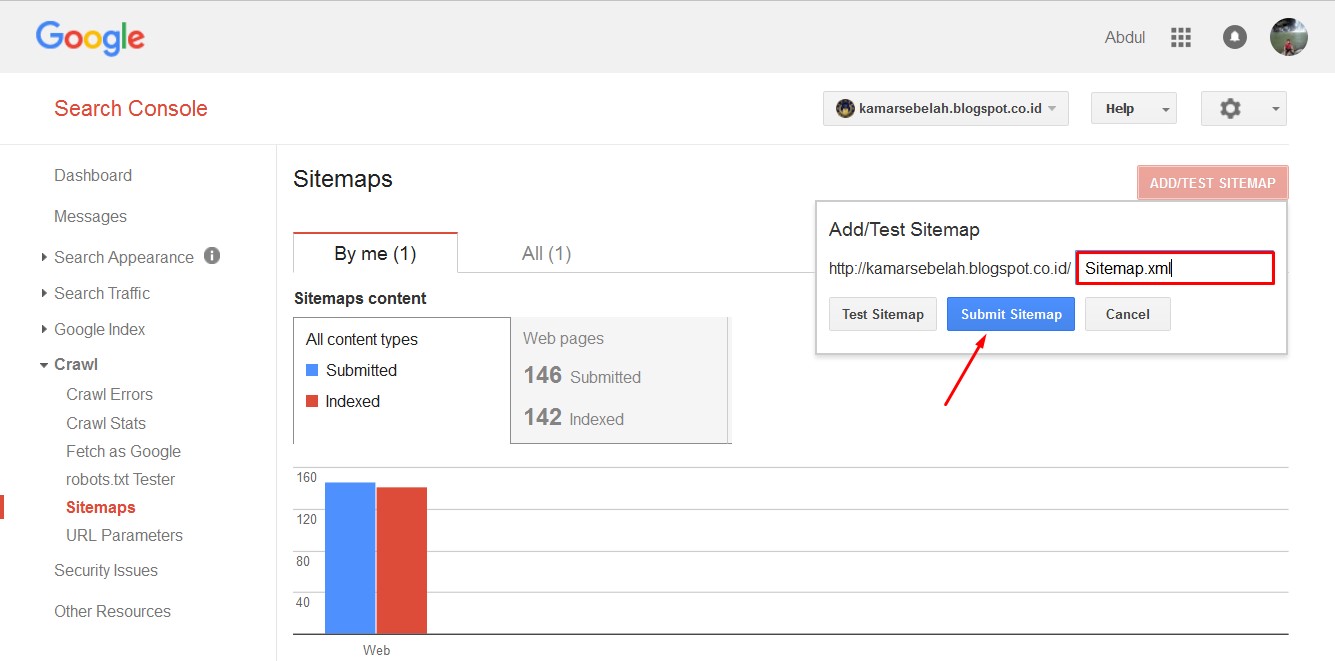This screenshot has height=661, width=1335.
Task: Open URL Parameters
Action: point(124,535)
